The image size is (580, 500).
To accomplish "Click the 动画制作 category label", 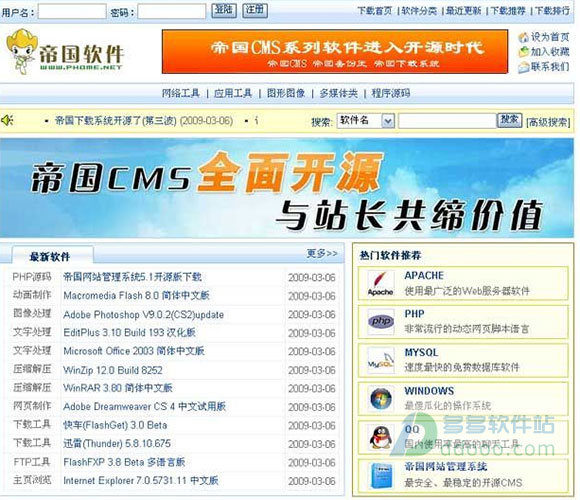I will click(x=32, y=295).
